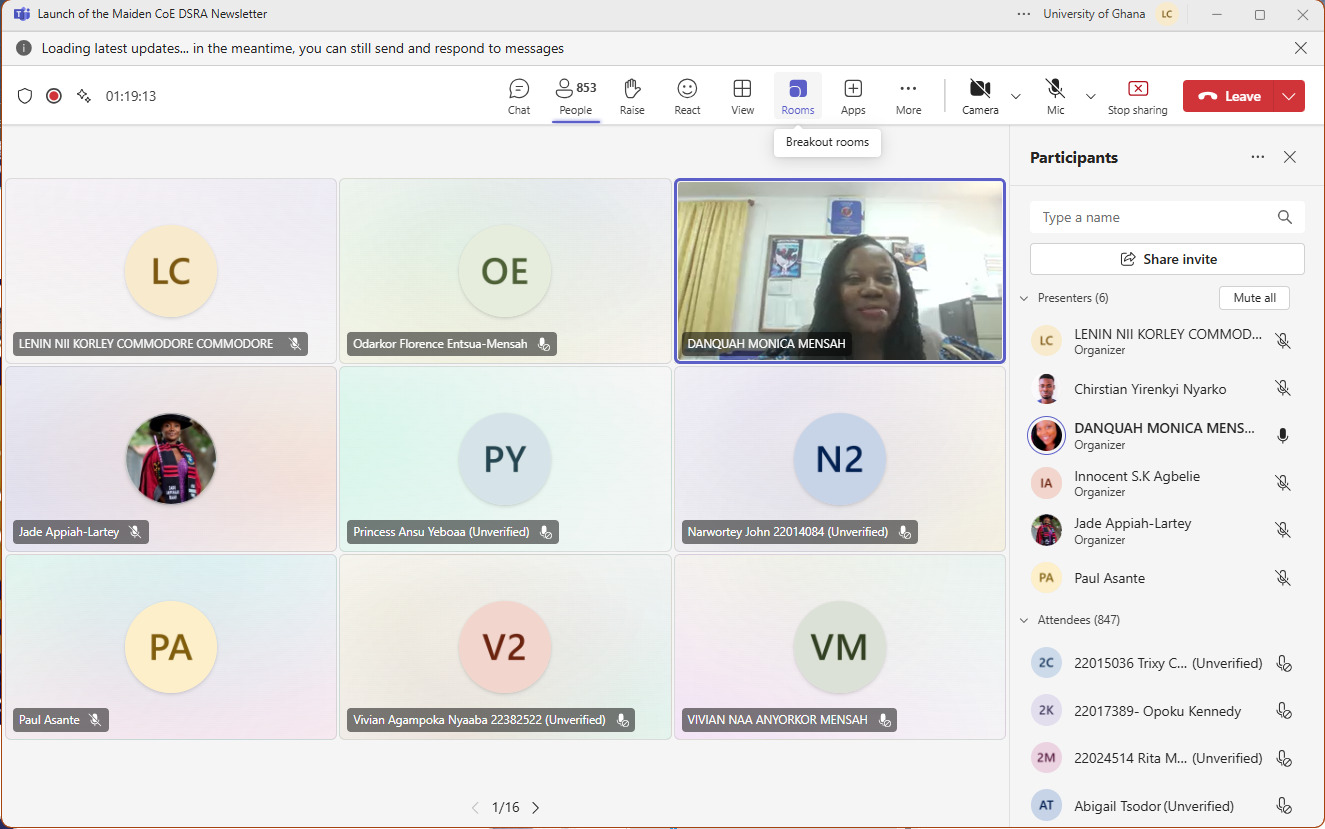Open title bar ellipsis settings menu
Screen dimensions: 1325x829
point(1023,14)
